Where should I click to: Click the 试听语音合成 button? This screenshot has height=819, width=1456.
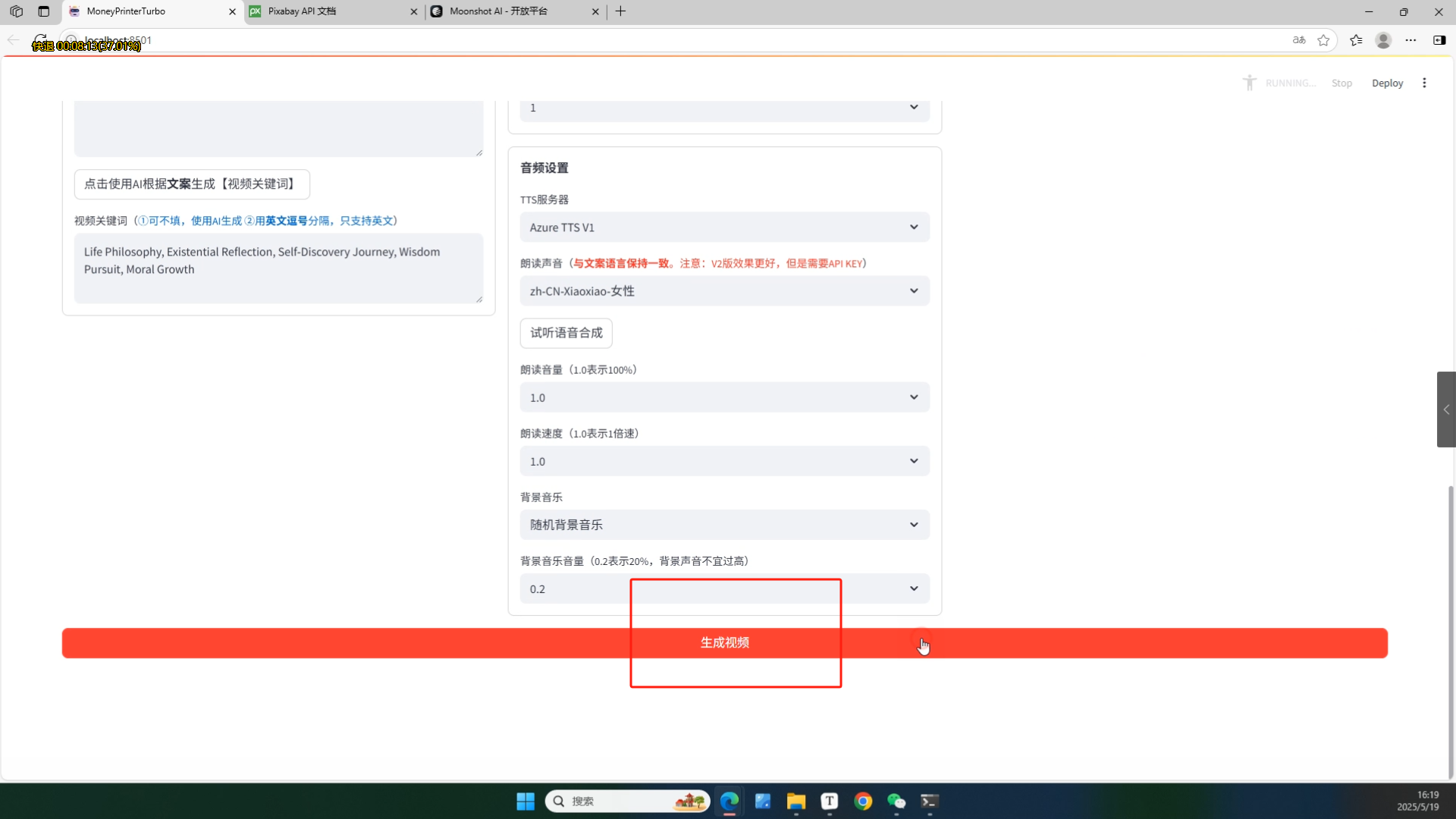point(566,333)
